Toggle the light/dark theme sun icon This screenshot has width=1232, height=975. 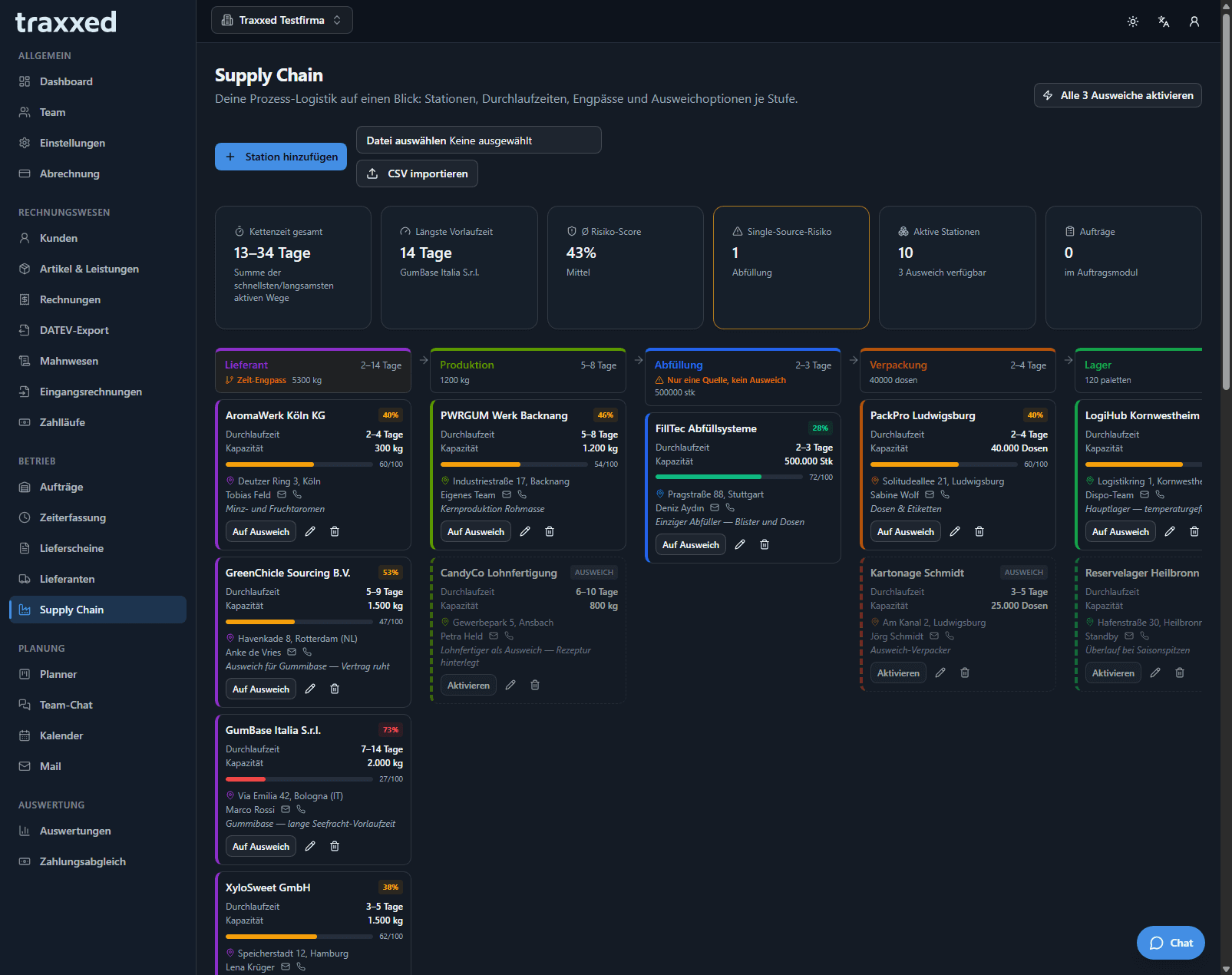click(1133, 21)
